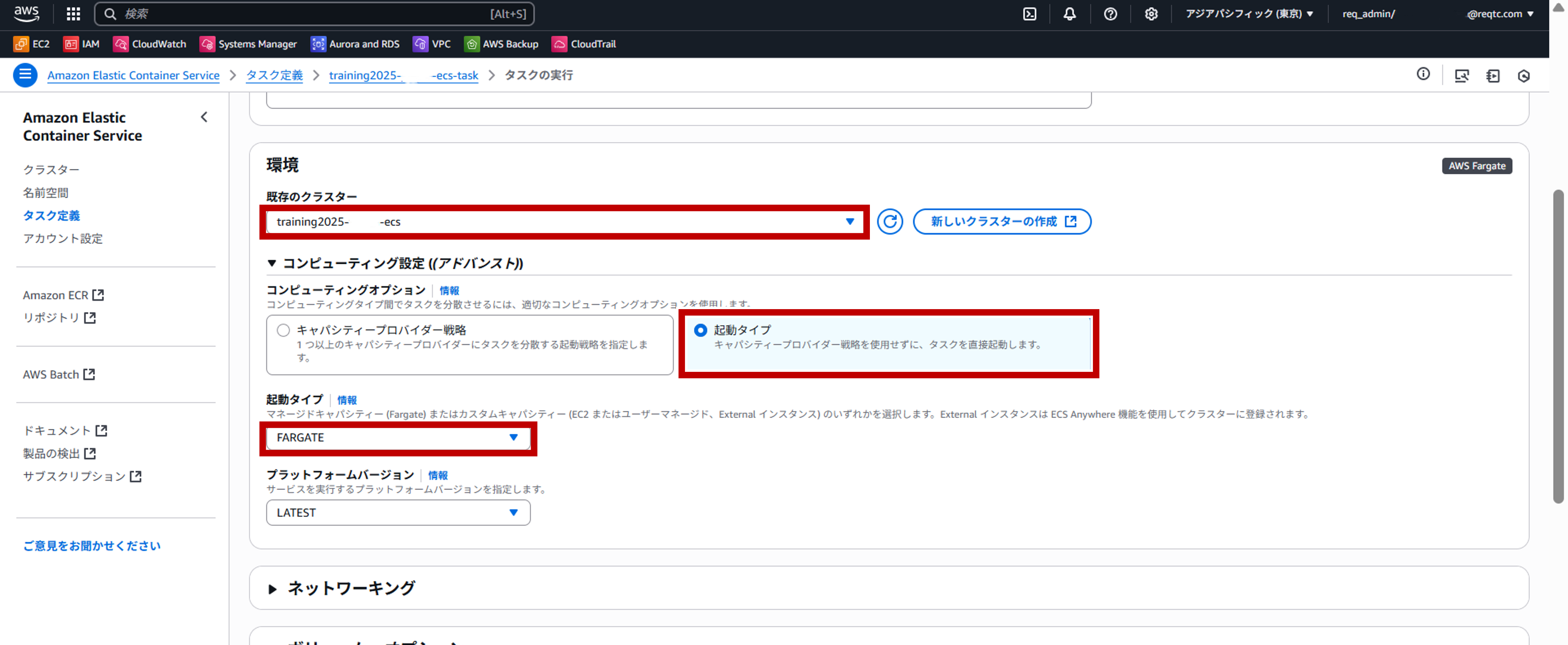The height and width of the screenshot is (645, 1568).
Task: Toggle the hamburger navigation menu button
Action: pyautogui.click(x=25, y=75)
